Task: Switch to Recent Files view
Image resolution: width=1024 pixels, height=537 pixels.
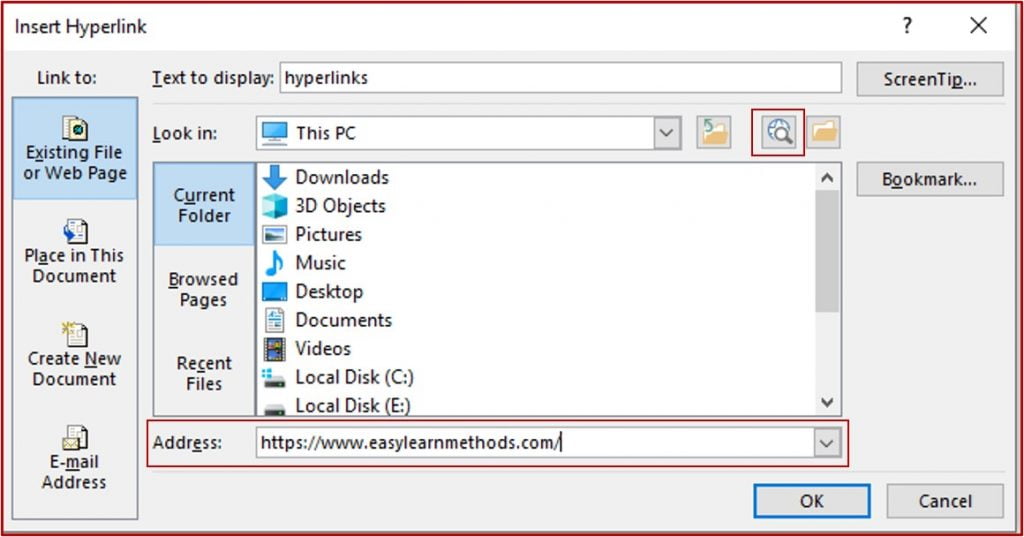Action: (x=204, y=373)
